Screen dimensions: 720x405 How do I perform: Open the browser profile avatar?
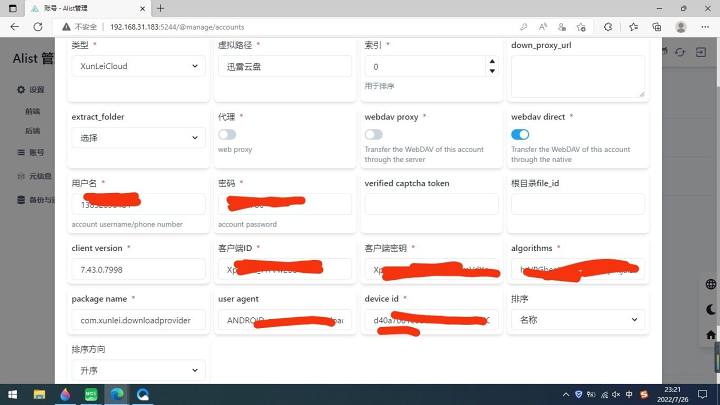(681, 27)
